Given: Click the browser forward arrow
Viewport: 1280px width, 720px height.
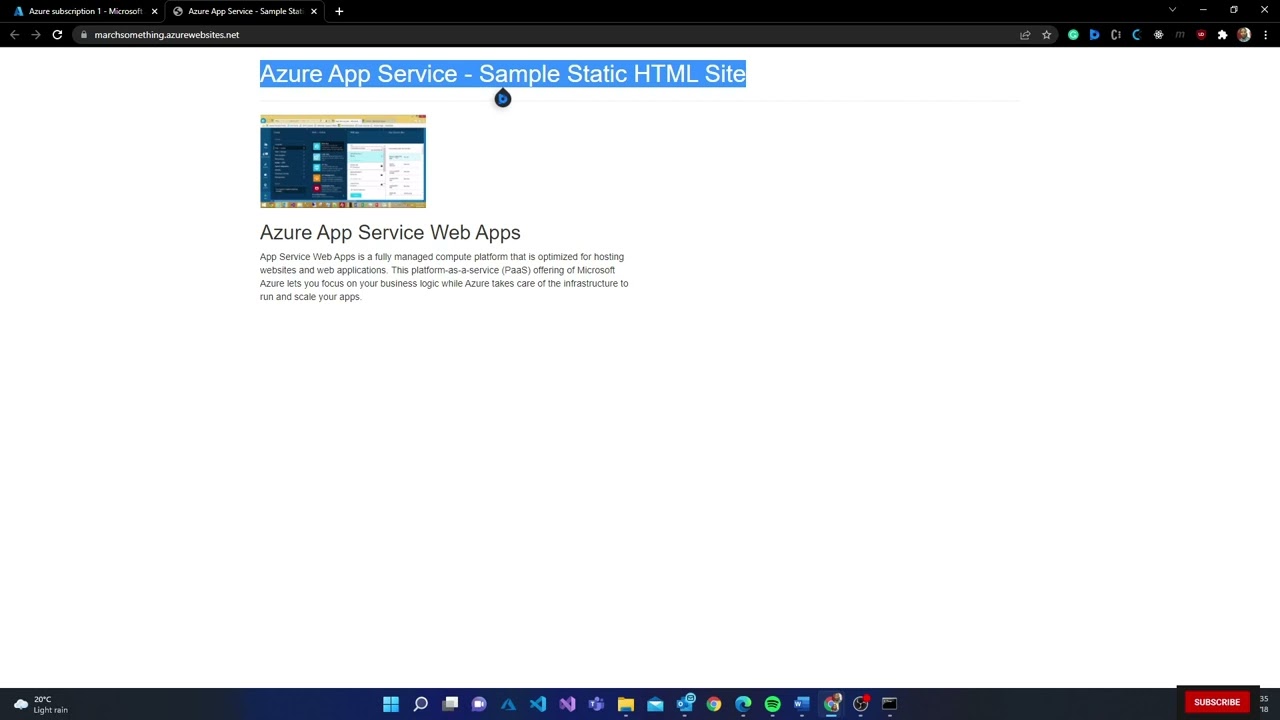Looking at the screenshot, I should [x=36, y=35].
